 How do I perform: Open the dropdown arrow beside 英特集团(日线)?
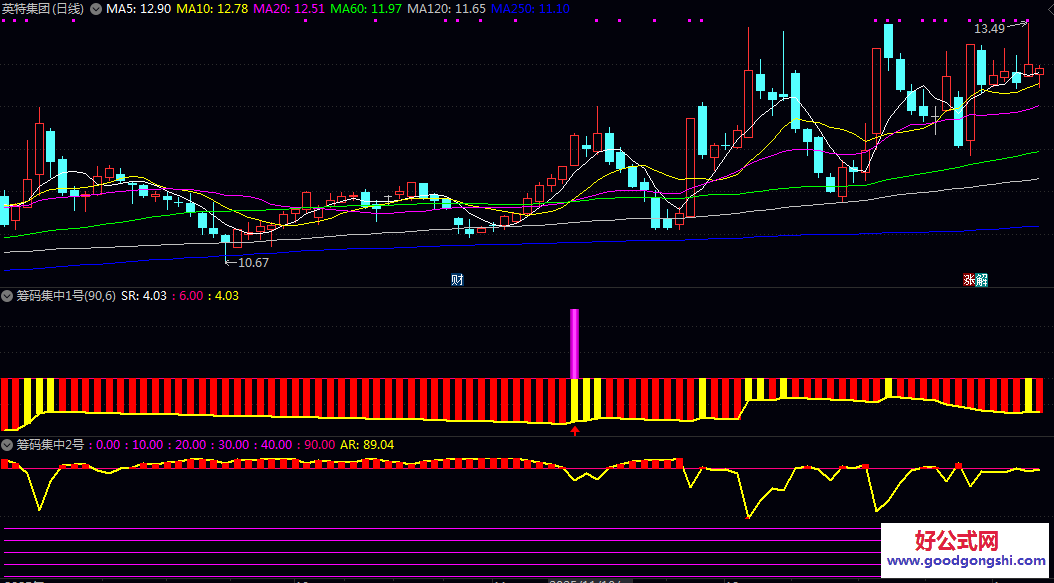(x=96, y=9)
